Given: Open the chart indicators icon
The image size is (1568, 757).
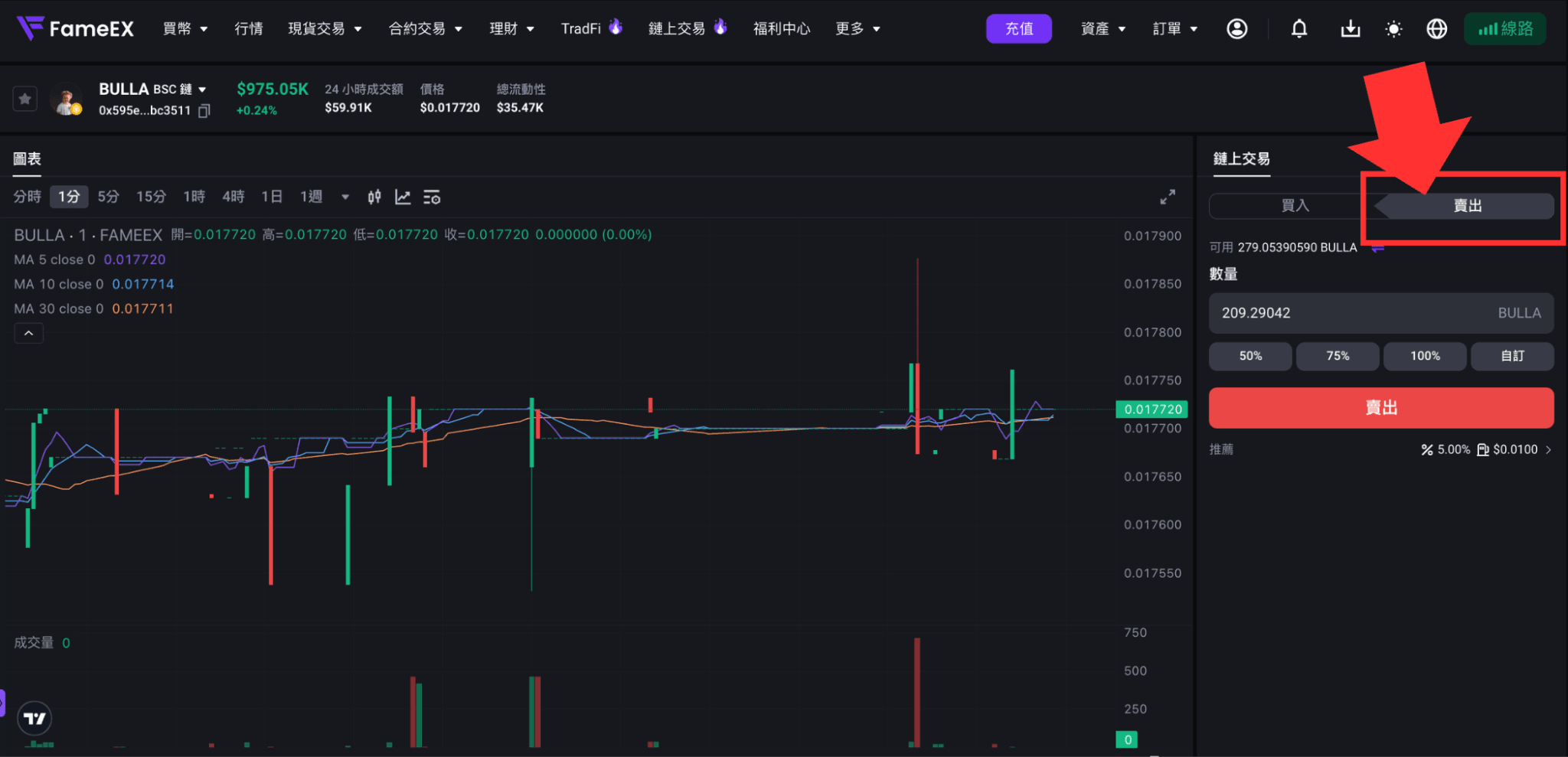Looking at the screenshot, I should [x=403, y=197].
